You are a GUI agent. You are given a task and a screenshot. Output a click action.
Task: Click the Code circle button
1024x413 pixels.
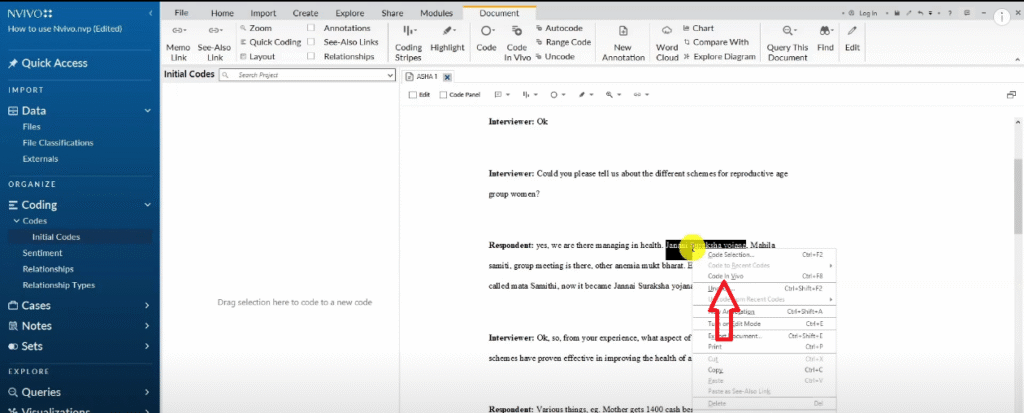487,39
